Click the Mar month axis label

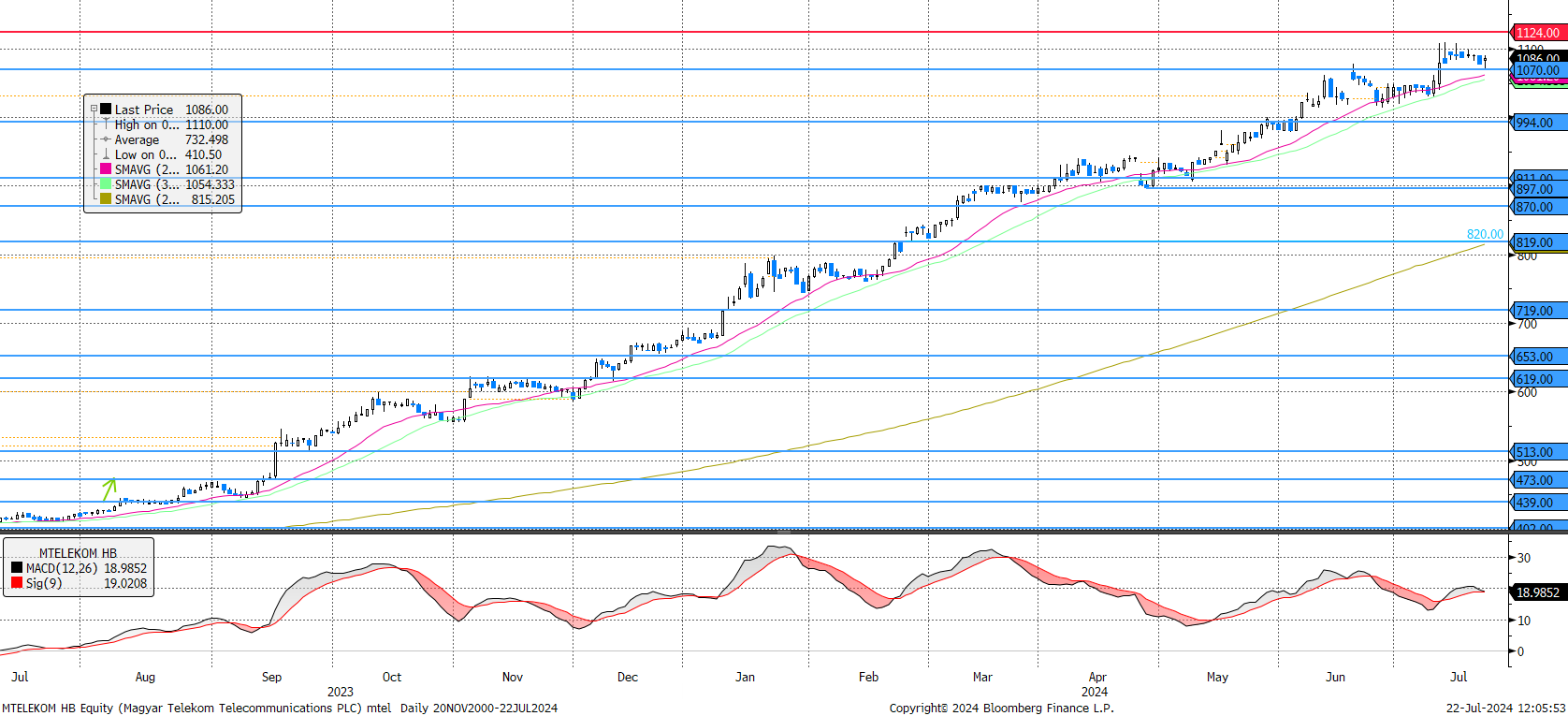click(982, 677)
